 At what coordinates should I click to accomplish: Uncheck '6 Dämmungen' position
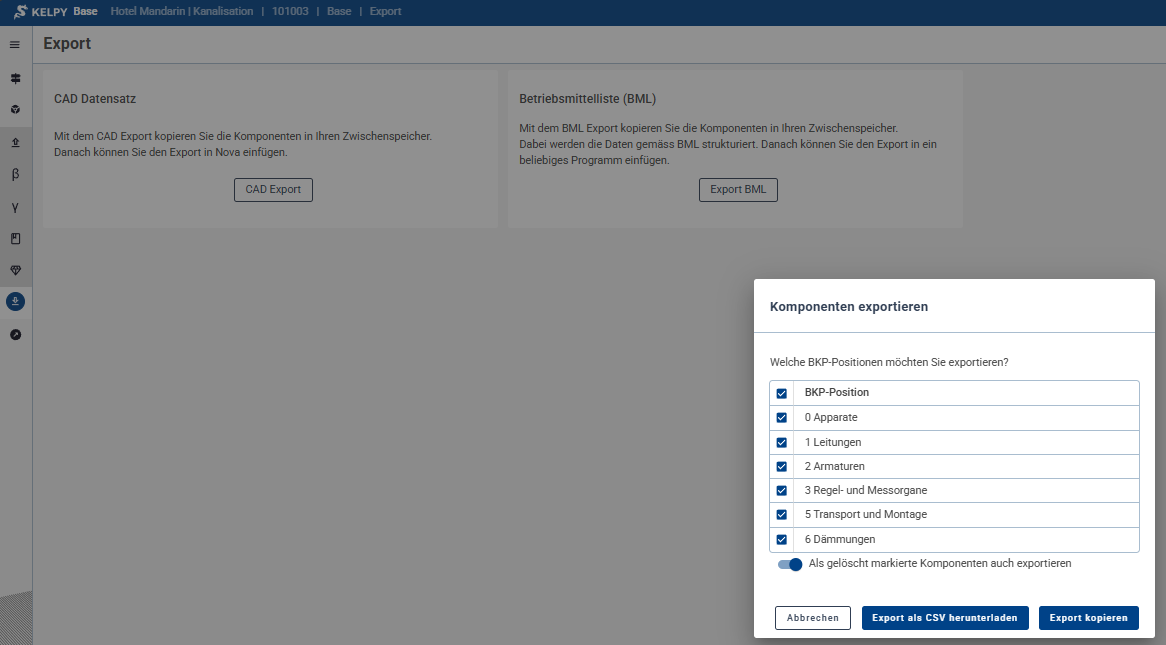point(782,539)
